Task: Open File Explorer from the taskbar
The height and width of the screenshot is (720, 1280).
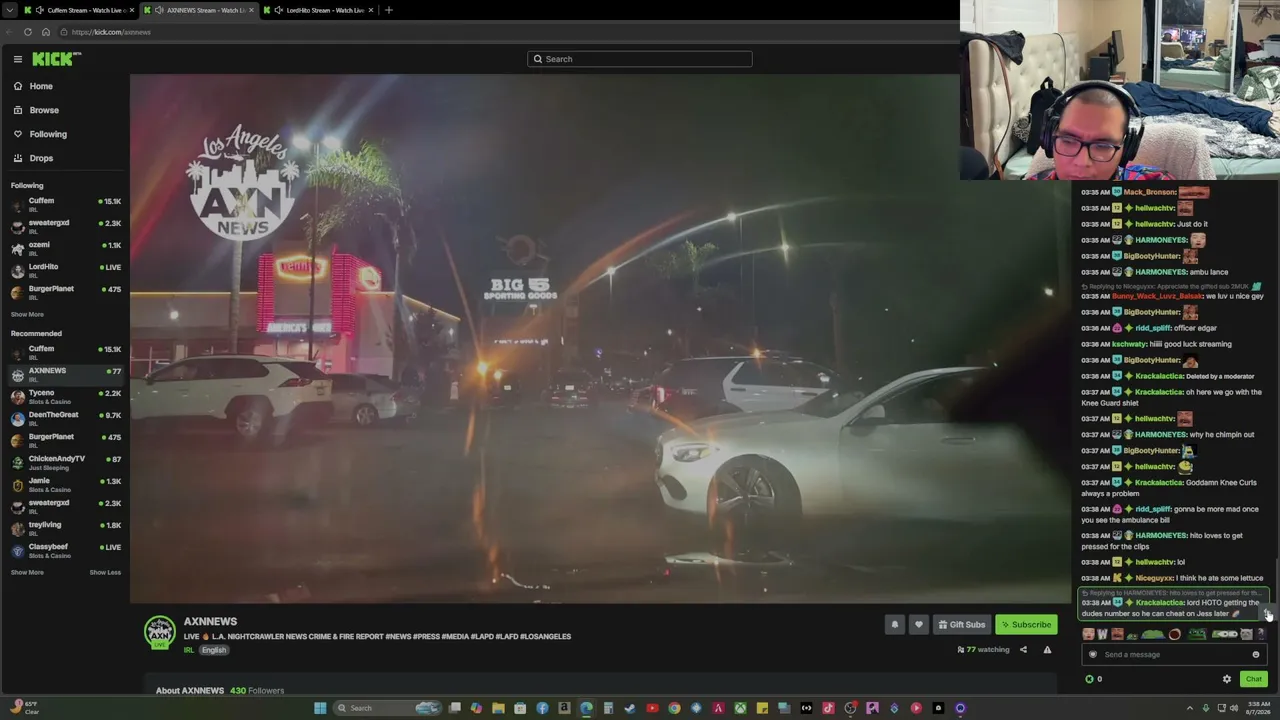Action: [x=498, y=708]
